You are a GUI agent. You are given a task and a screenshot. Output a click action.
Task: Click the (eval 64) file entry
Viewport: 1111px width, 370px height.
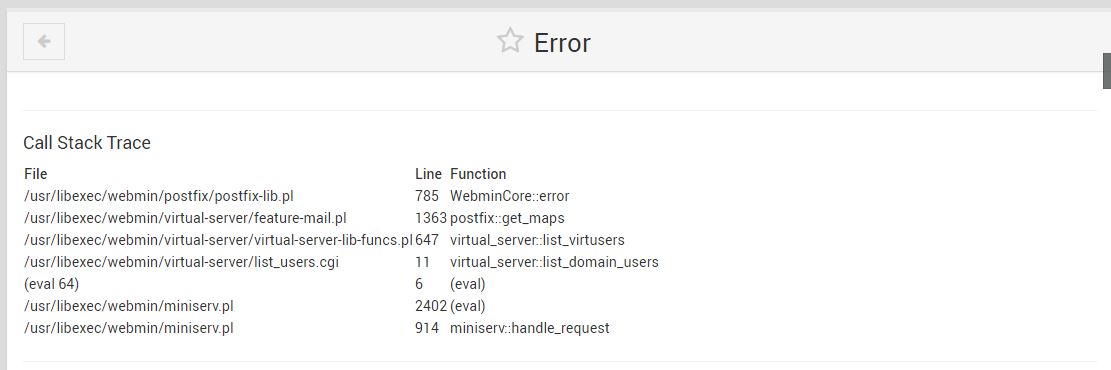[51, 284]
